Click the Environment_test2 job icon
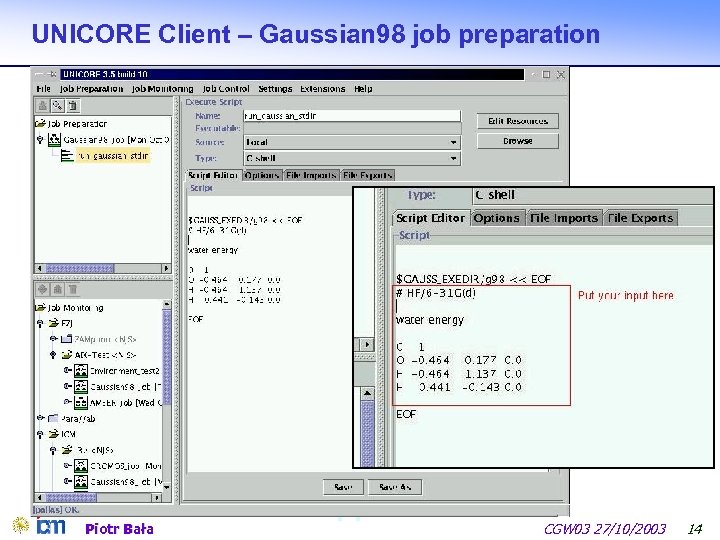The image size is (720, 540). pos(81,371)
